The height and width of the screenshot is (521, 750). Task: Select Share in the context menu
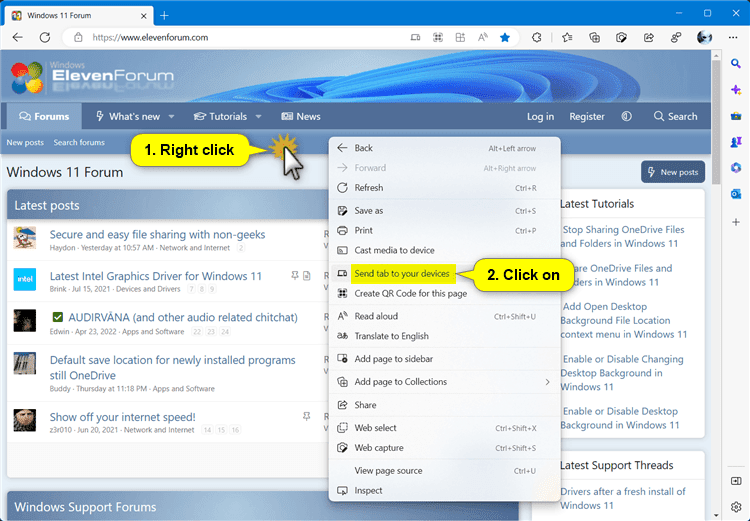point(445,405)
